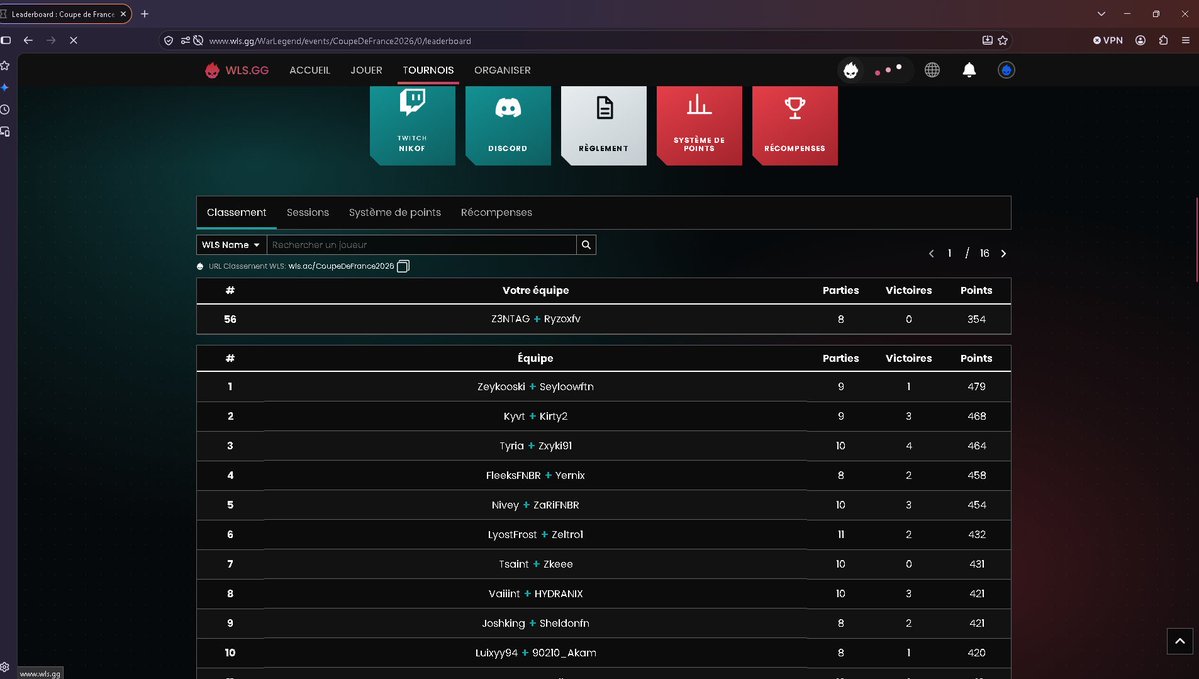This screenshot has width=1199, height=679.
Task: Open the user profile avatar
Action: click(1006, 70)
